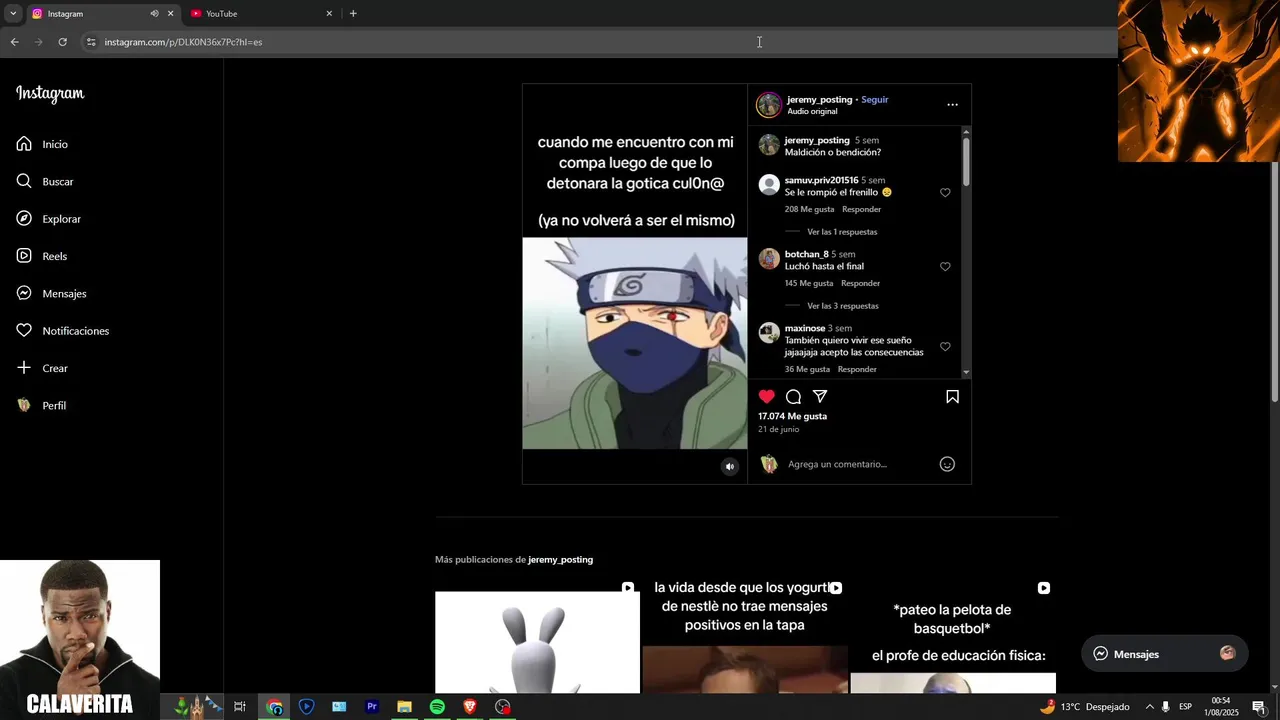This screenshot has height=720, width=1280.
Task: Like maxinose's comment
Action: click(x=945, y=346)
